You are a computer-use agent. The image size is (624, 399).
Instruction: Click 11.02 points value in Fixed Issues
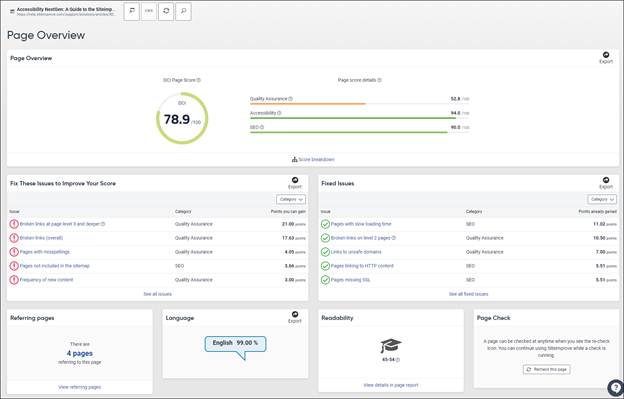605,224
